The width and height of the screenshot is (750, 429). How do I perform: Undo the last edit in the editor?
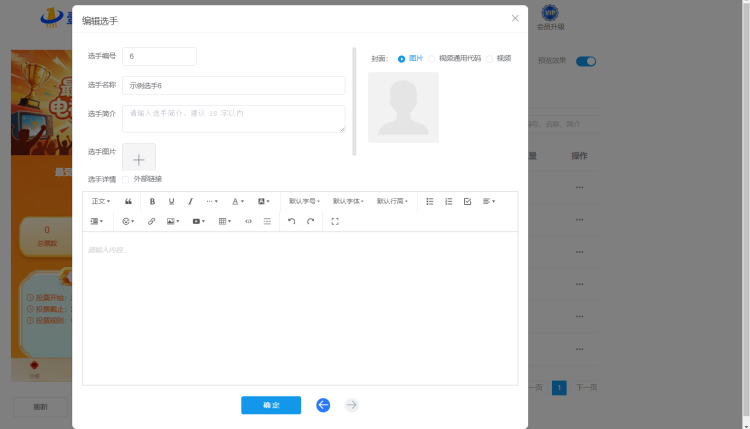click(x=291, y=221)
